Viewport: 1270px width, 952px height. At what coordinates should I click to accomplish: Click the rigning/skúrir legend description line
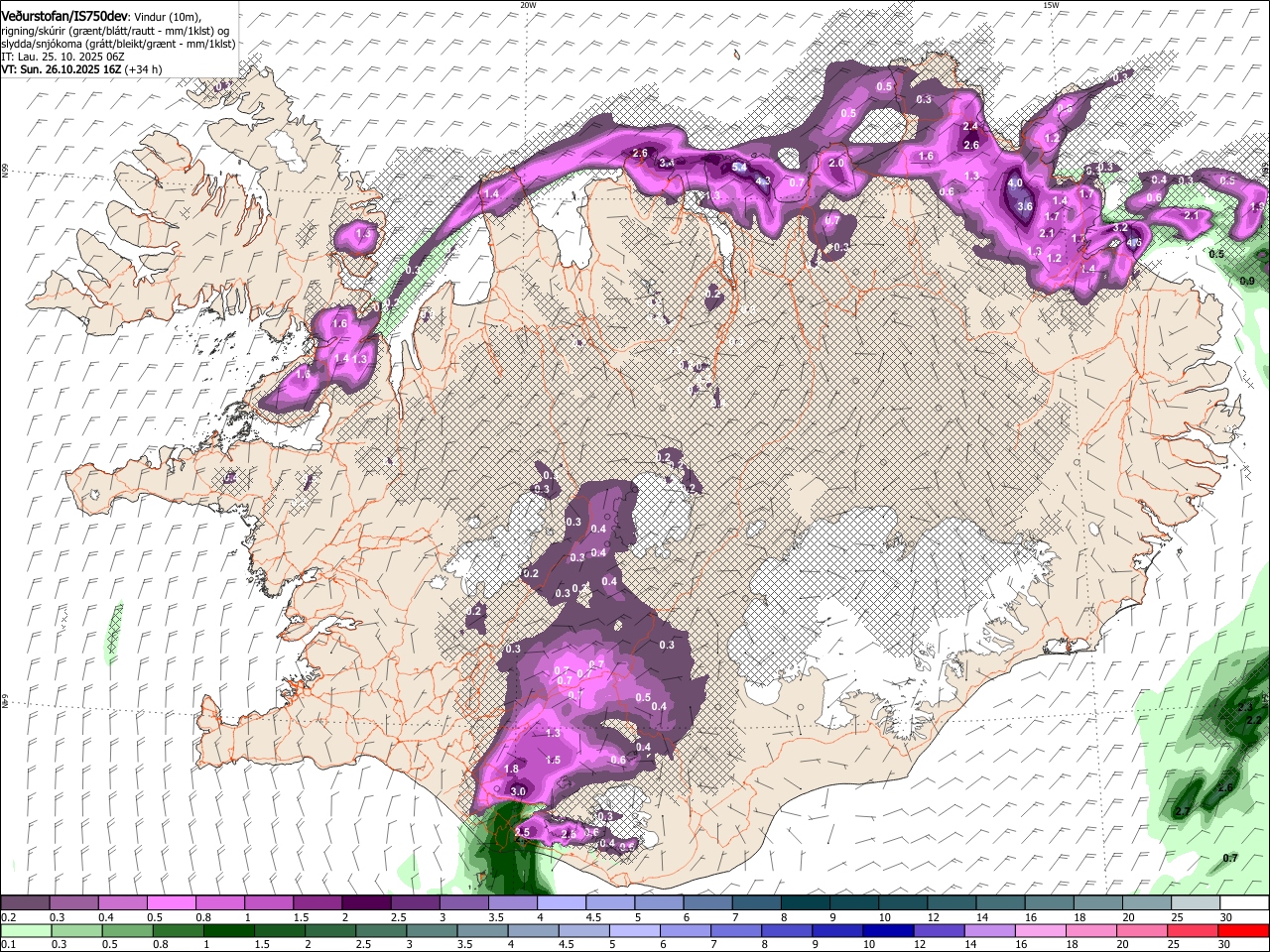[115, 30]
